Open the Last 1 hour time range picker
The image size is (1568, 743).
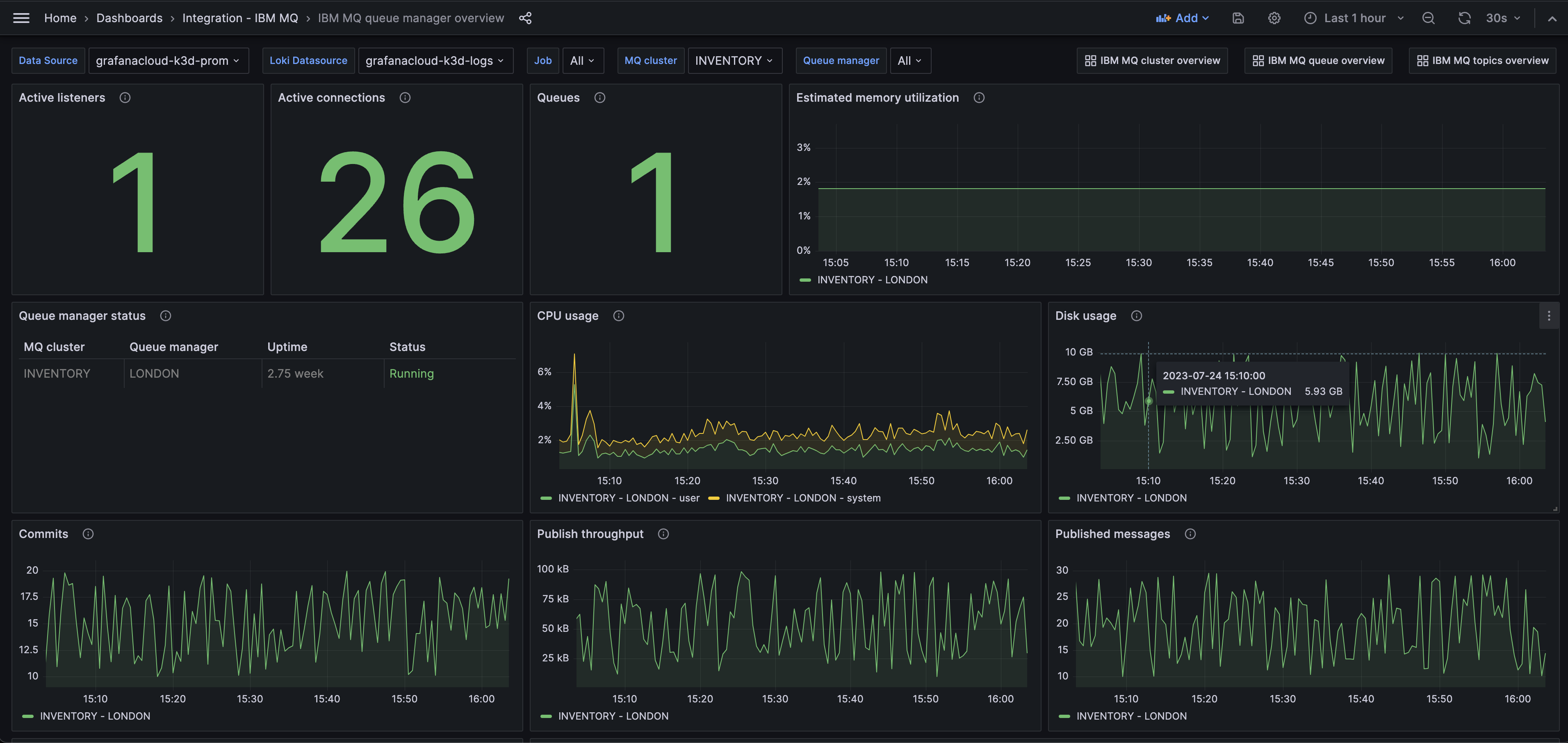pos(1352,18)
